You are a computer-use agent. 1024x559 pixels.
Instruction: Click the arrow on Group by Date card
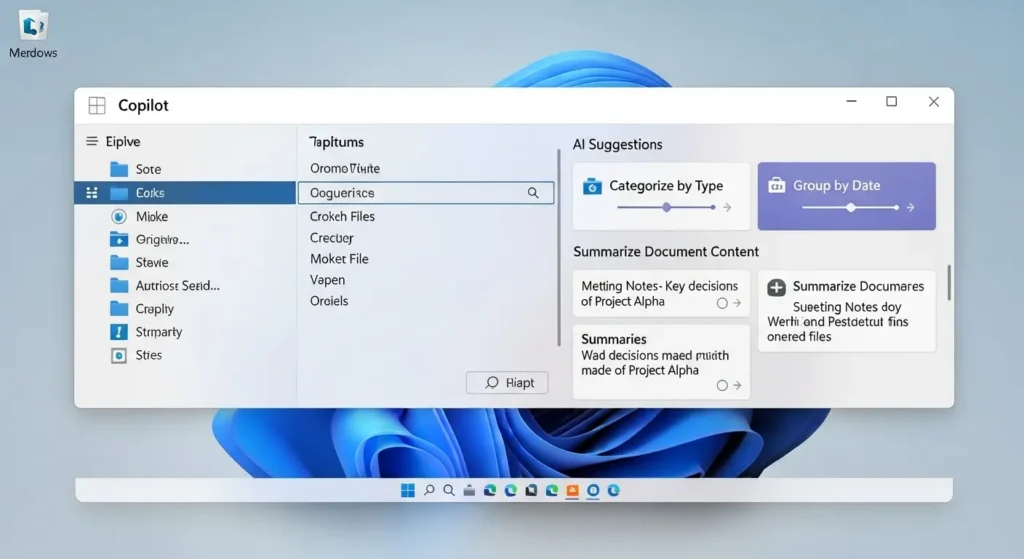(x=910, y=207)
